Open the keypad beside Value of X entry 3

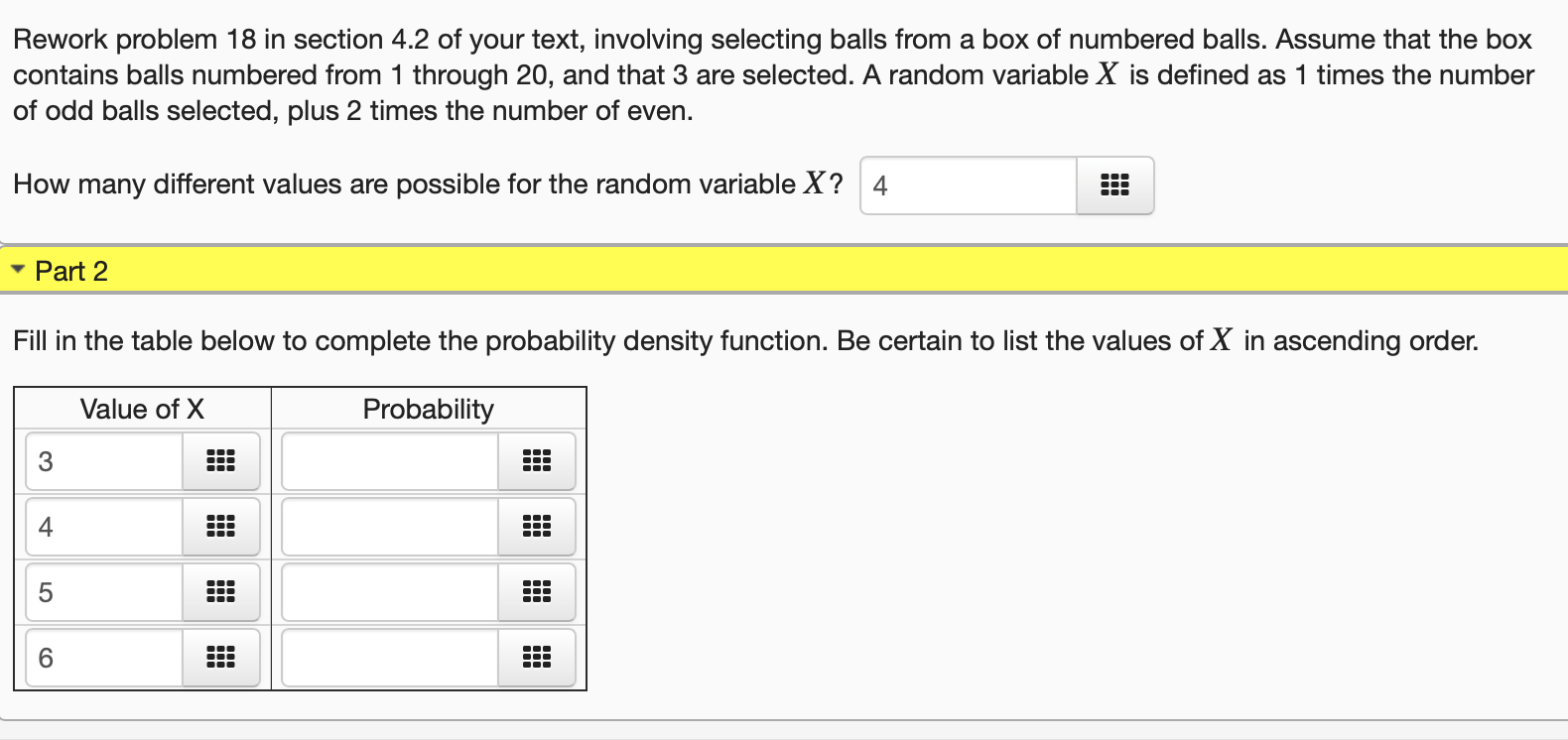pyautogui.click(x=220, y=460)
